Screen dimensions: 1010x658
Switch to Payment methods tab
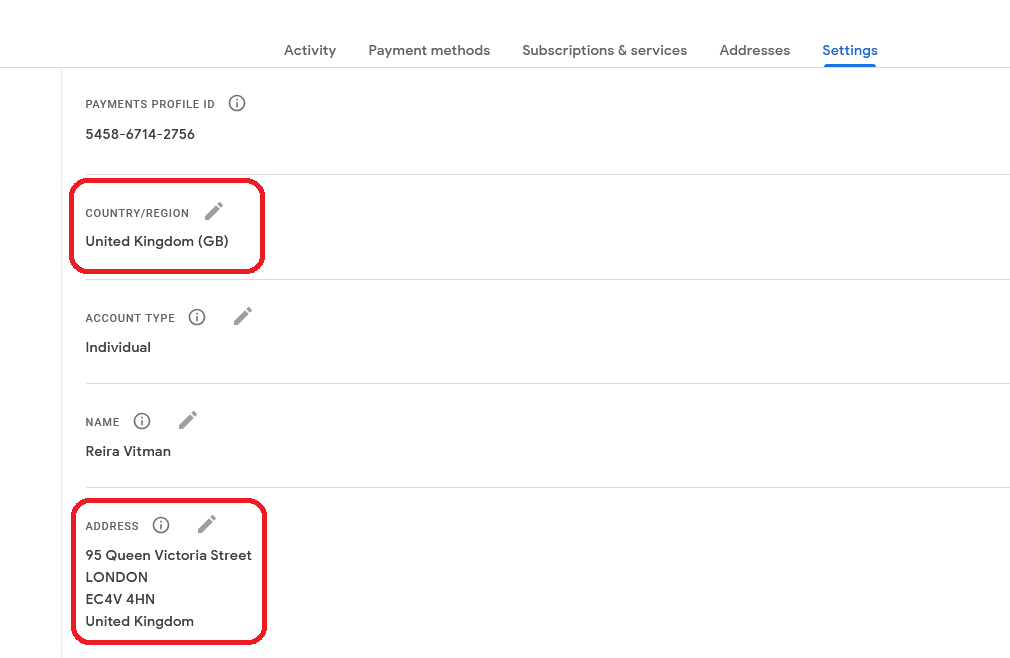(429, 50)
